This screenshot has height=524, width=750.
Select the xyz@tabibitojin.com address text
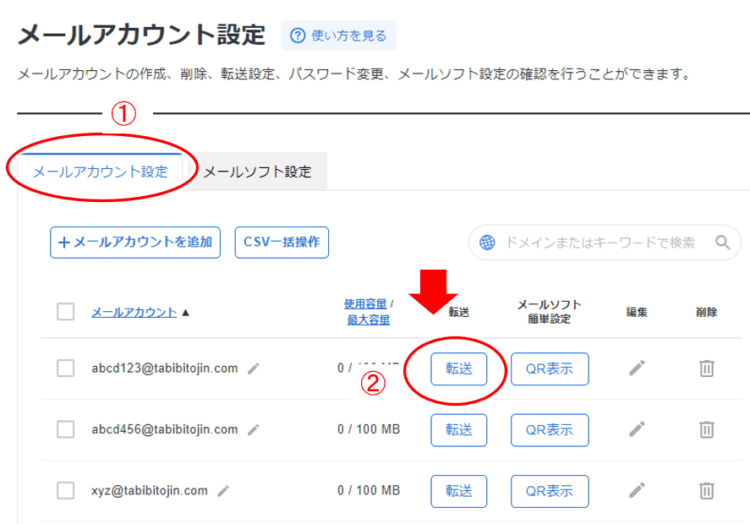tap(150, 491)
